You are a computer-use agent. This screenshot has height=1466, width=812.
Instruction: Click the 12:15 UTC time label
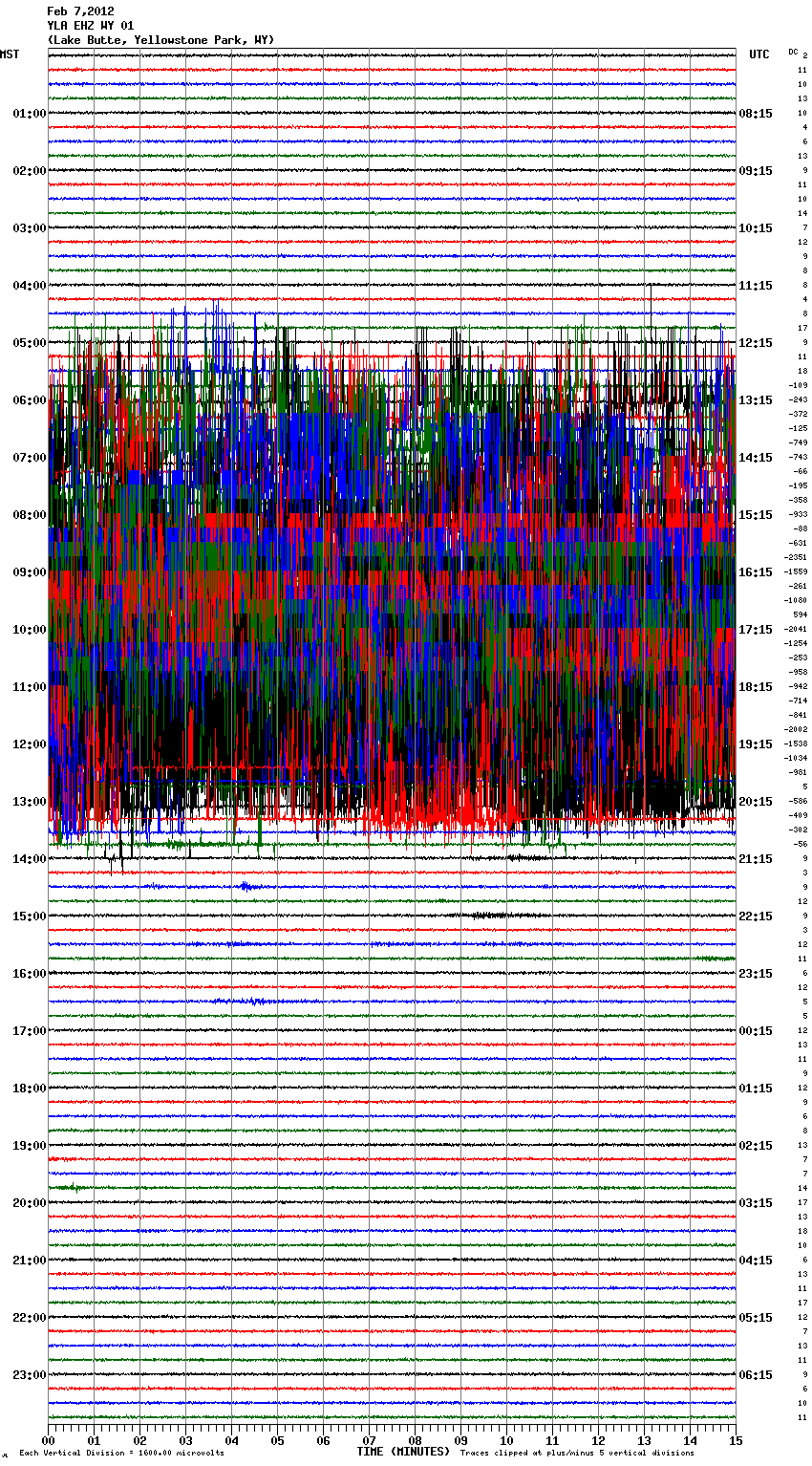tap(756, 343)
